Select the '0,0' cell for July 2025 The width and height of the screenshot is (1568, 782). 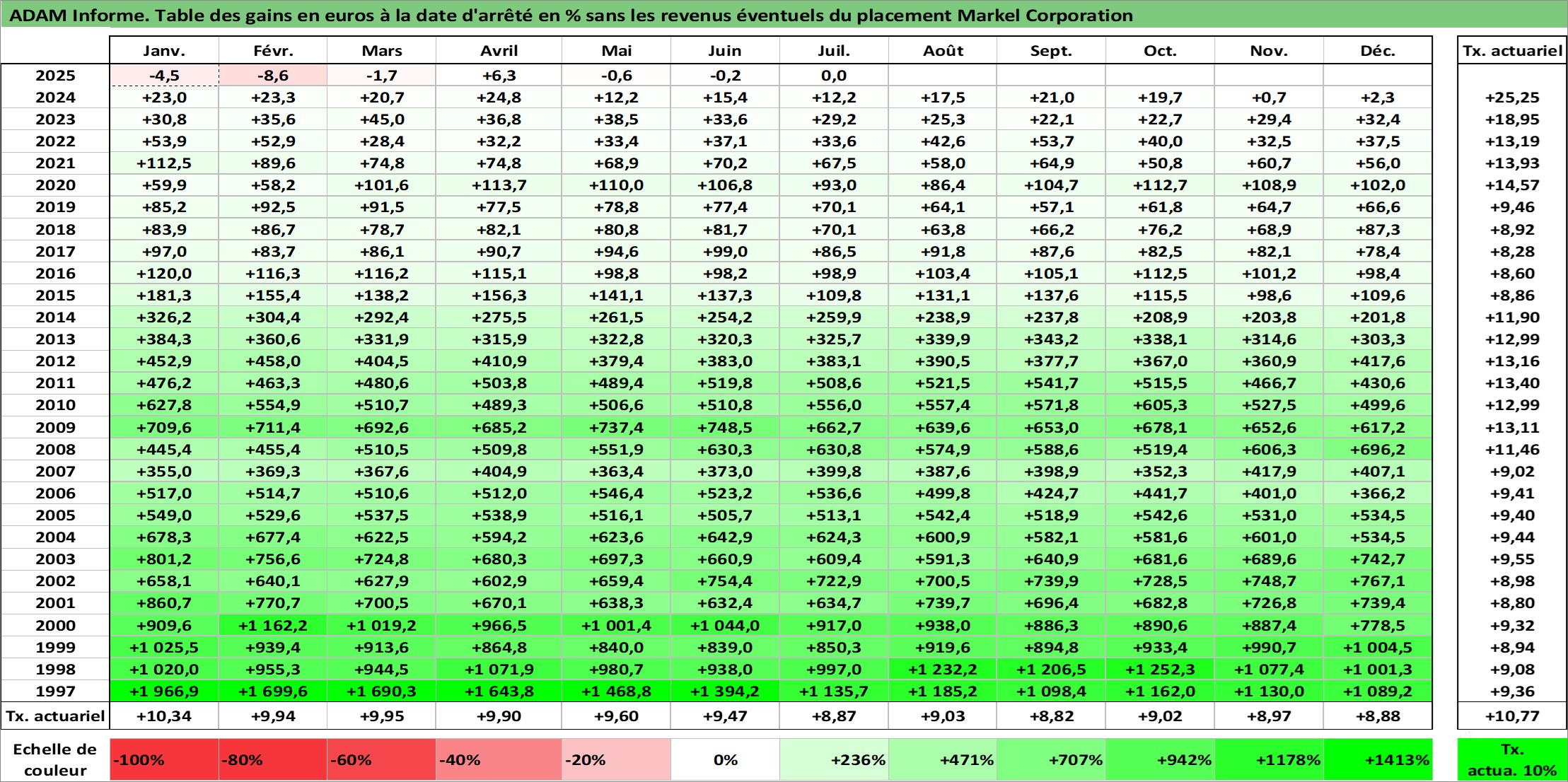(834, 76)
